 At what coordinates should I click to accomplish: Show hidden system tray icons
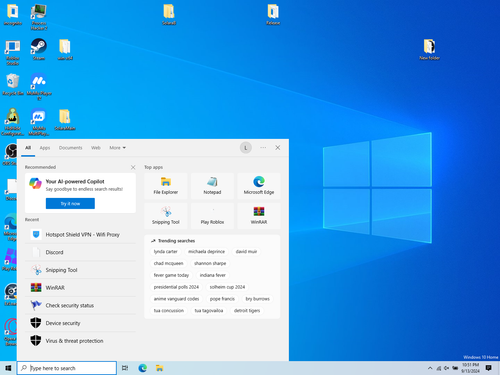[x=430, y=368]
